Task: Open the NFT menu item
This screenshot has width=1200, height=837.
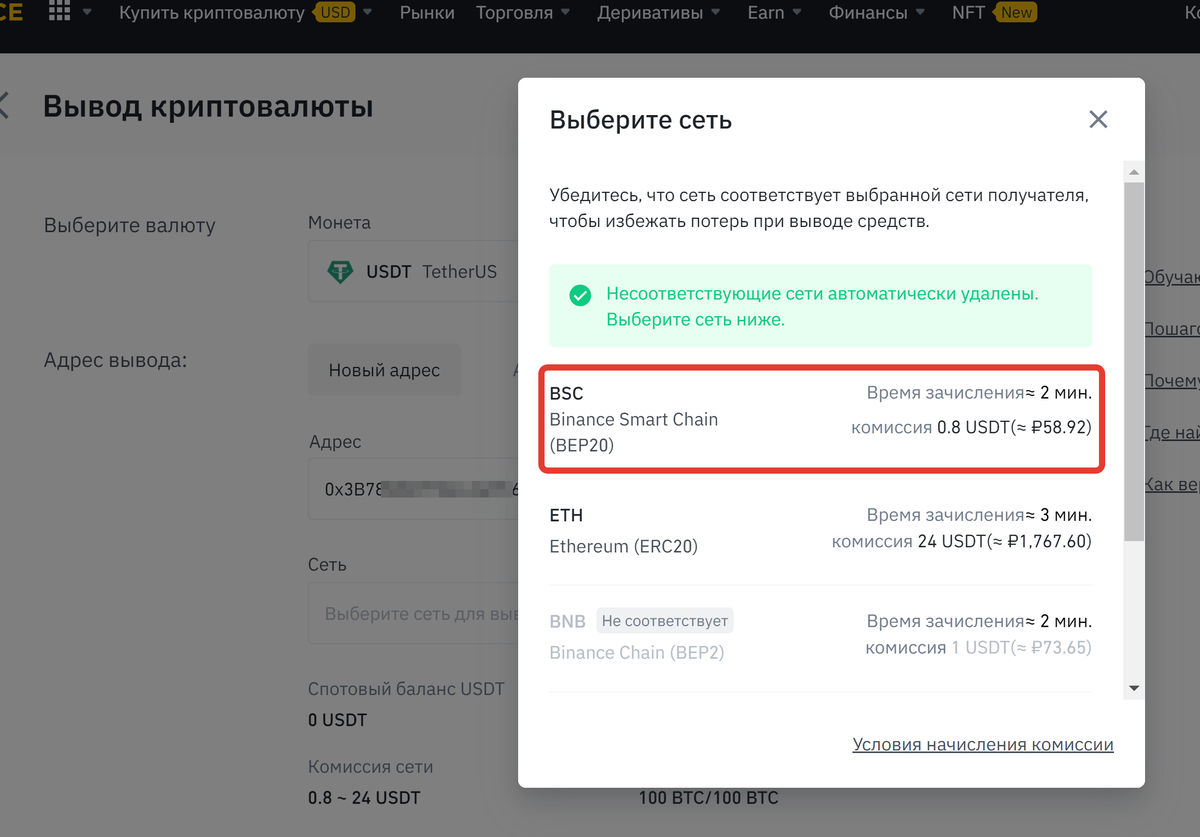Action: click(x=969, y=13)
